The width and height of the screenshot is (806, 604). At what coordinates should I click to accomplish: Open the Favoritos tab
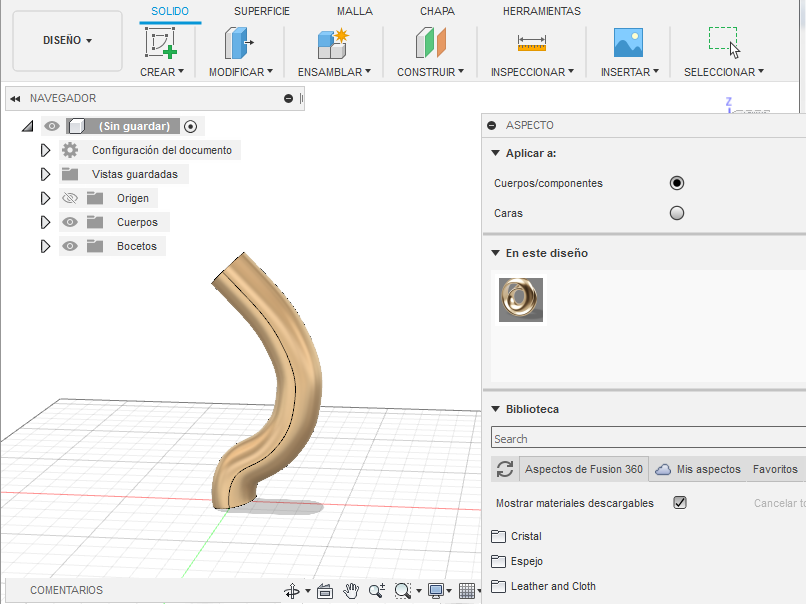775,469
